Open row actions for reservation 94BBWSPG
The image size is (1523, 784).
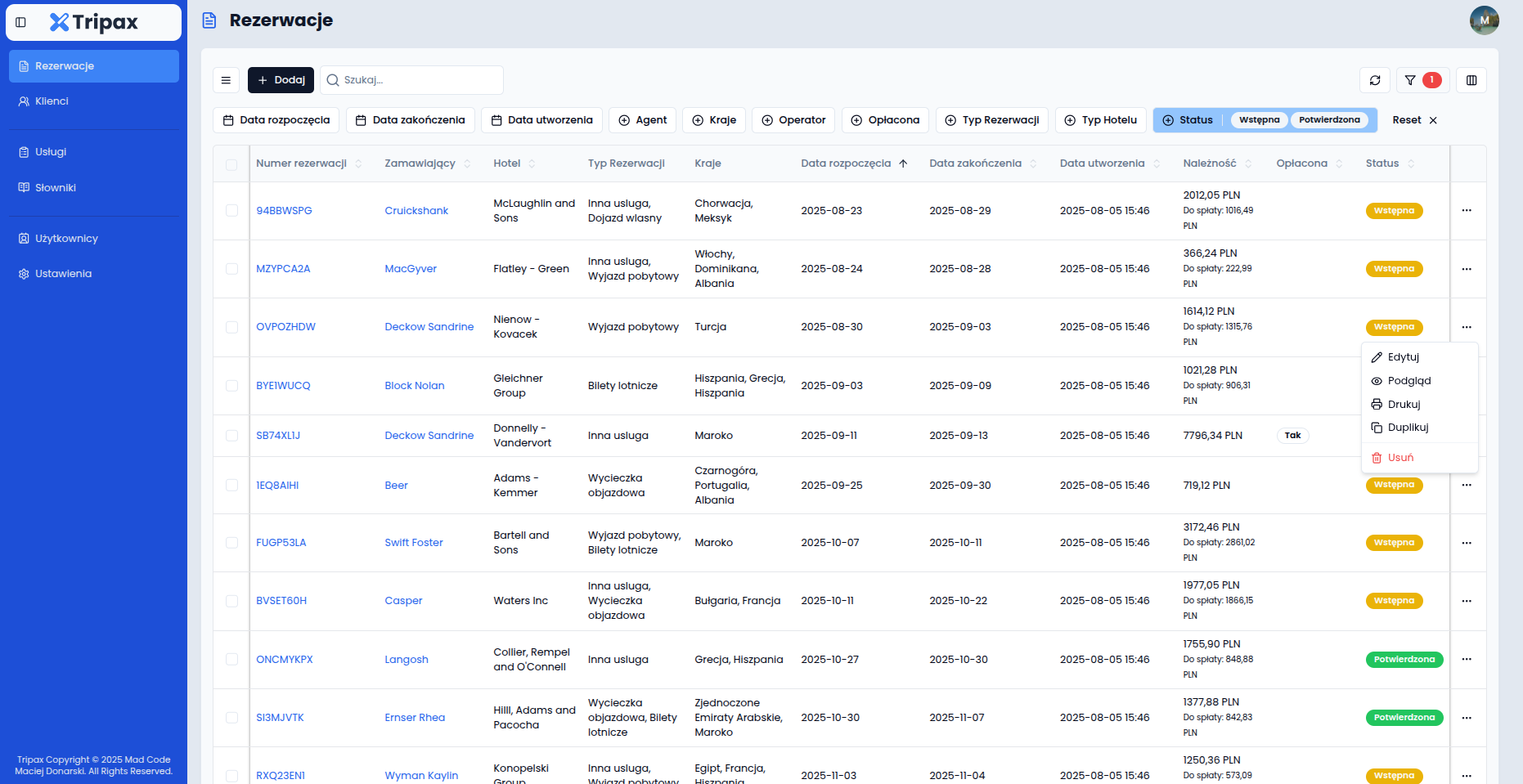[x=1467, y=211]
